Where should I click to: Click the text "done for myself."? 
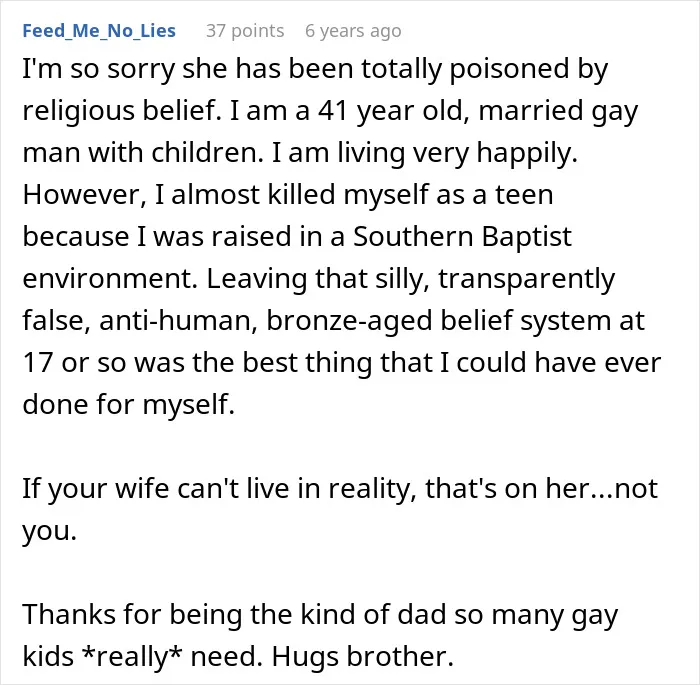(x=129, y=405)
